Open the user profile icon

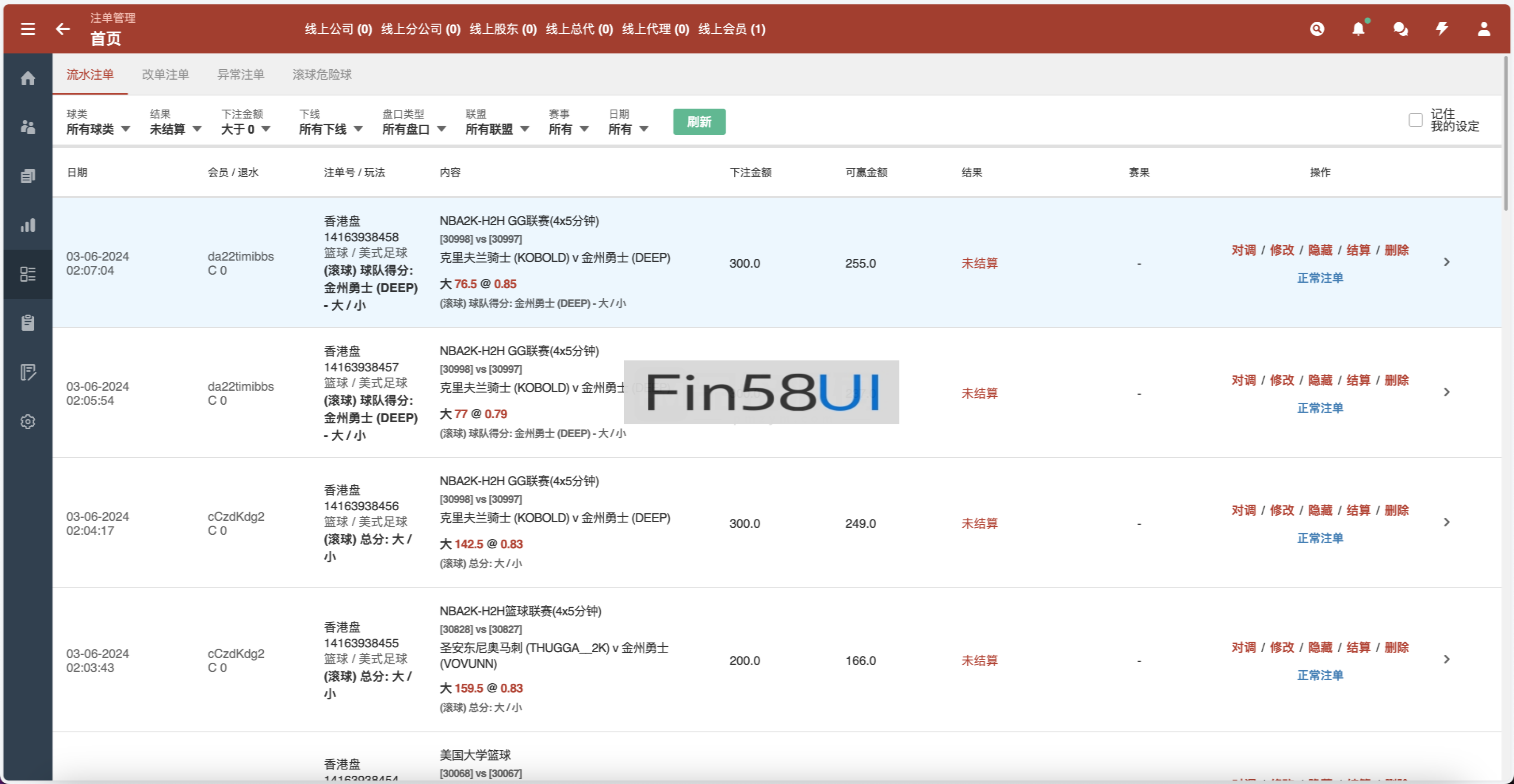tap(1483, 29)
